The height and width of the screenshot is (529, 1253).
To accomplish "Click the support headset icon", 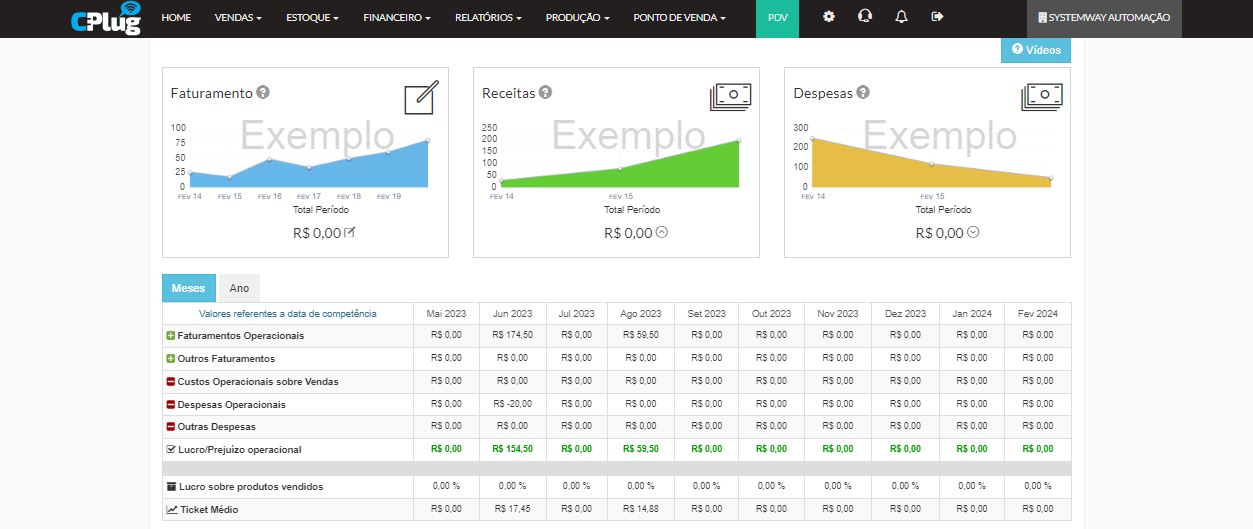I will click(865, 17).
